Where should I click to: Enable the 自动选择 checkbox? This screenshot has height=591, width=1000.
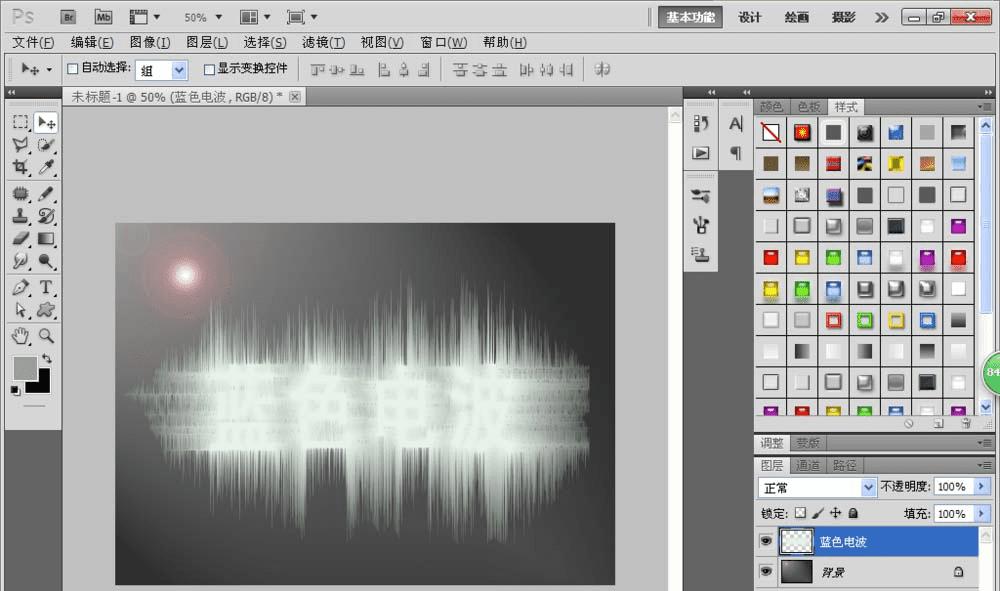(x=72, y=69)
